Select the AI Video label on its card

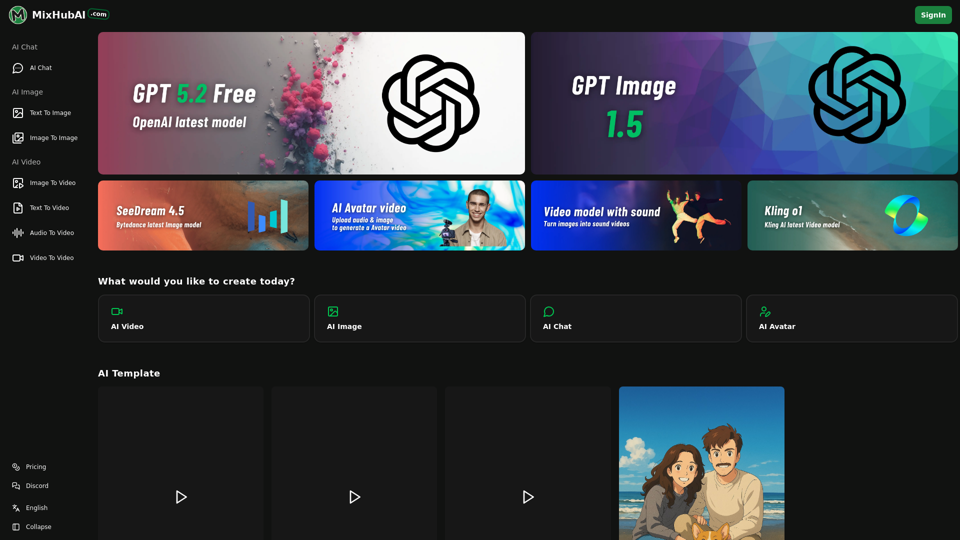click(127, 326)
